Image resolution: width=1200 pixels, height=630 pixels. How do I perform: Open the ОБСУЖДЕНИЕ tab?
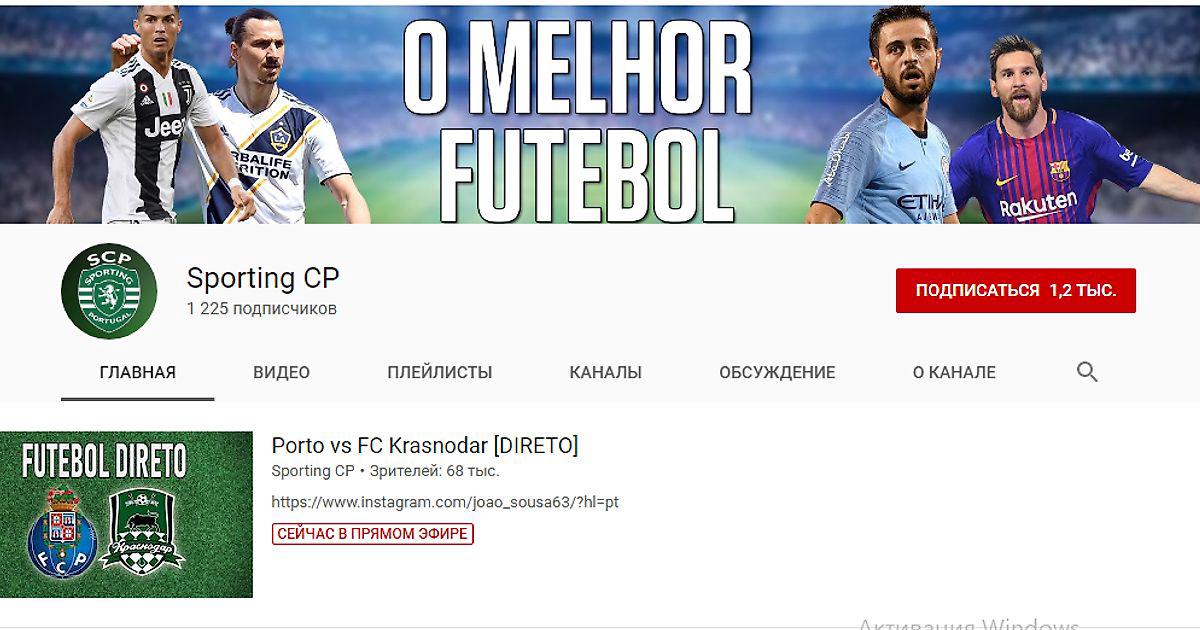coord(777,372)
